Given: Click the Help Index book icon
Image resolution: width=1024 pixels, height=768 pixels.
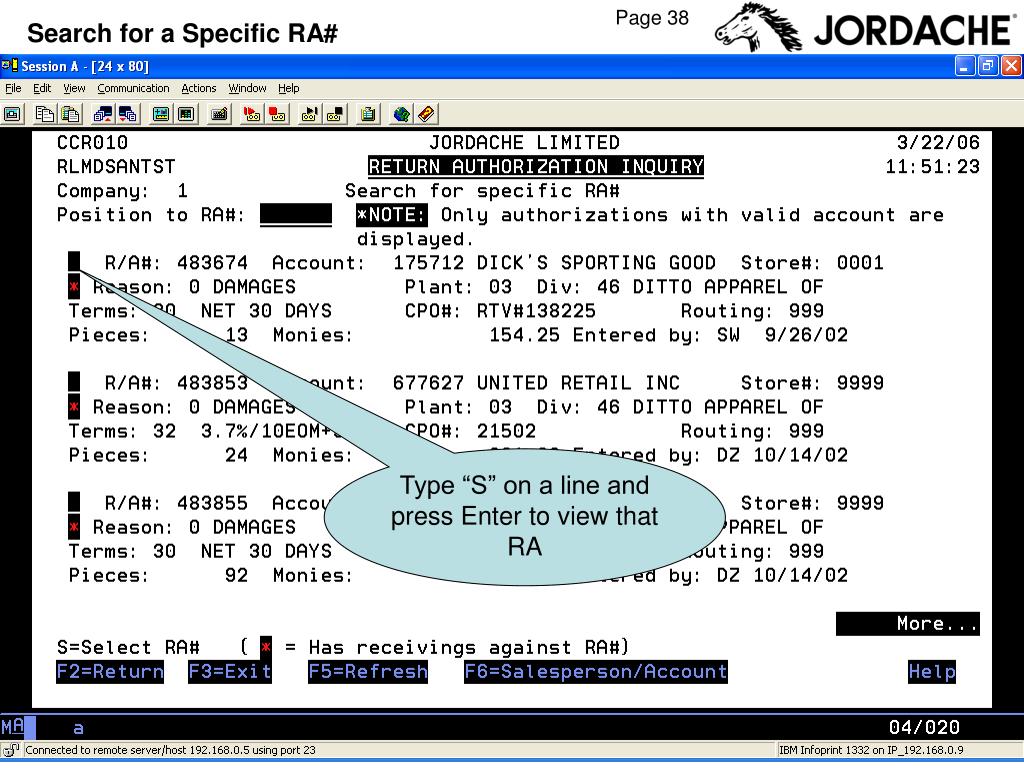Looking at the screenshot, I should click(426, 114).
